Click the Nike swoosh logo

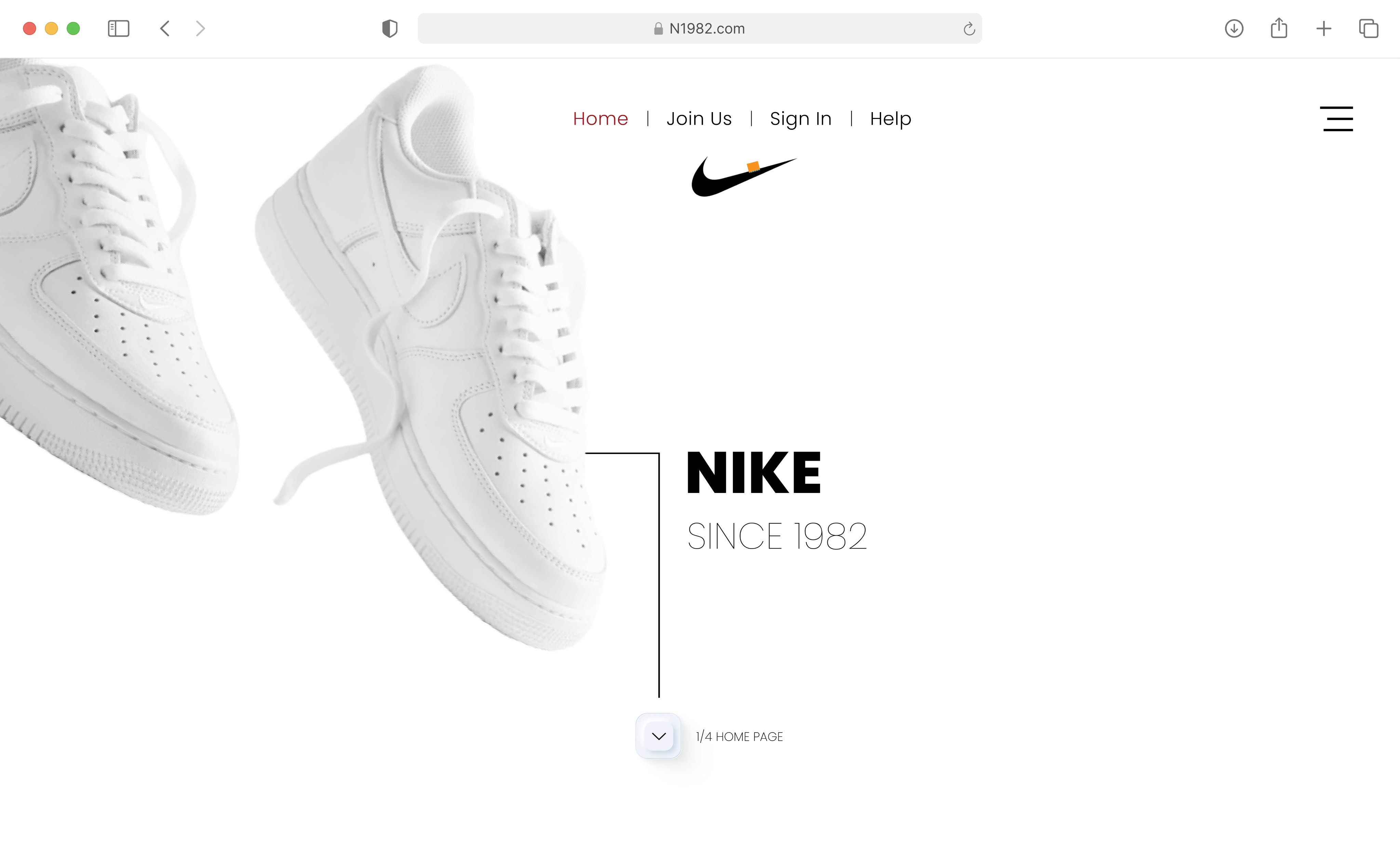[x=743, y=177]
